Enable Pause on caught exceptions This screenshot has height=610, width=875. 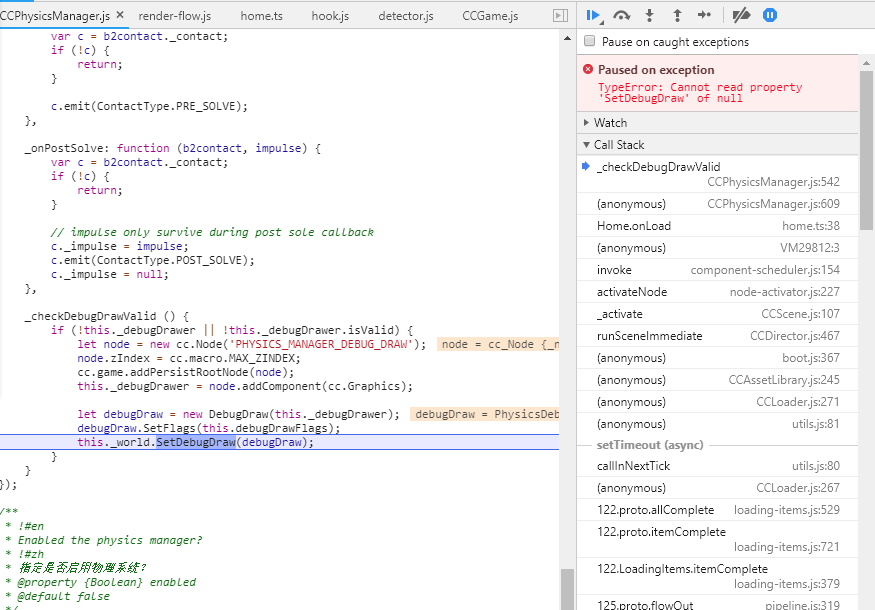point(590,42)
